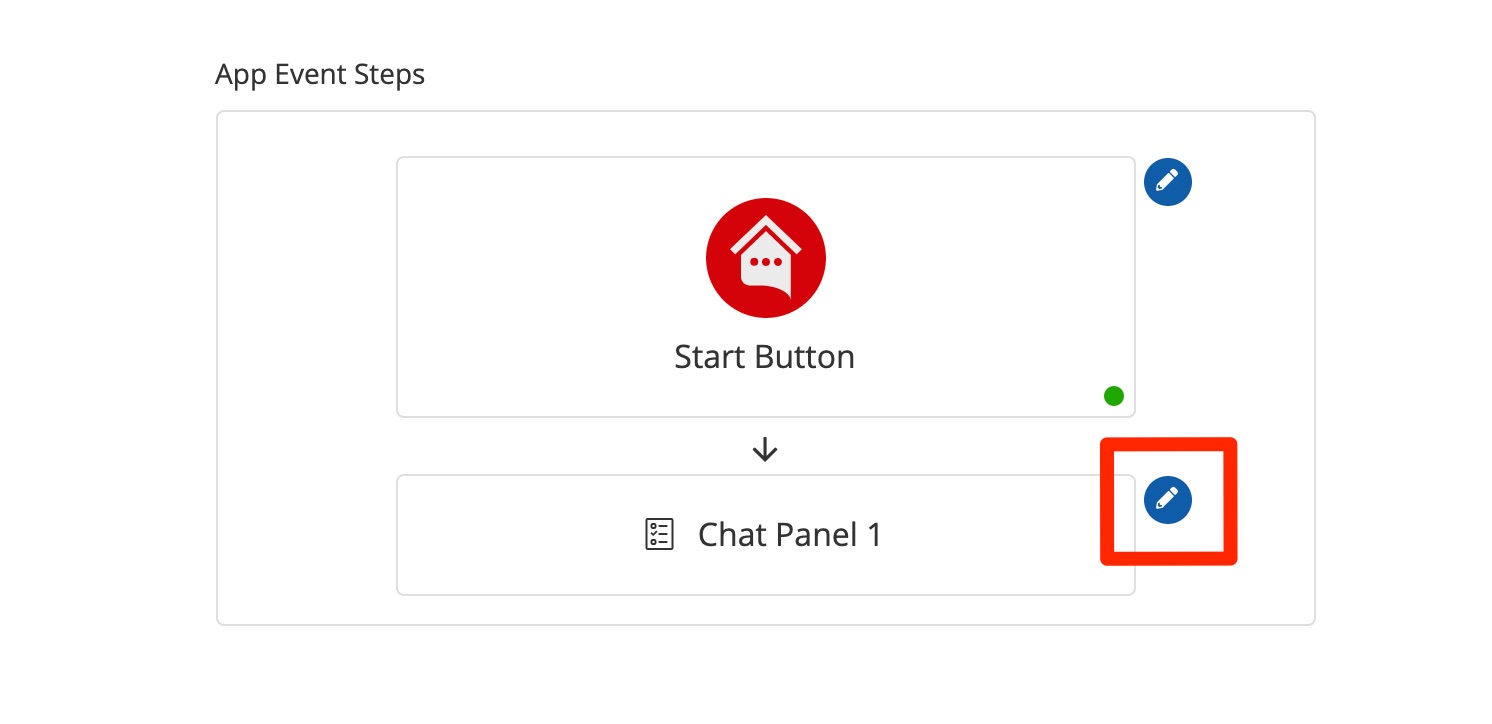The width and height of the screenshot is (1492, 724).
Task: Select the "Chat Panel 1" label text
Action: (x=789, y=535)
